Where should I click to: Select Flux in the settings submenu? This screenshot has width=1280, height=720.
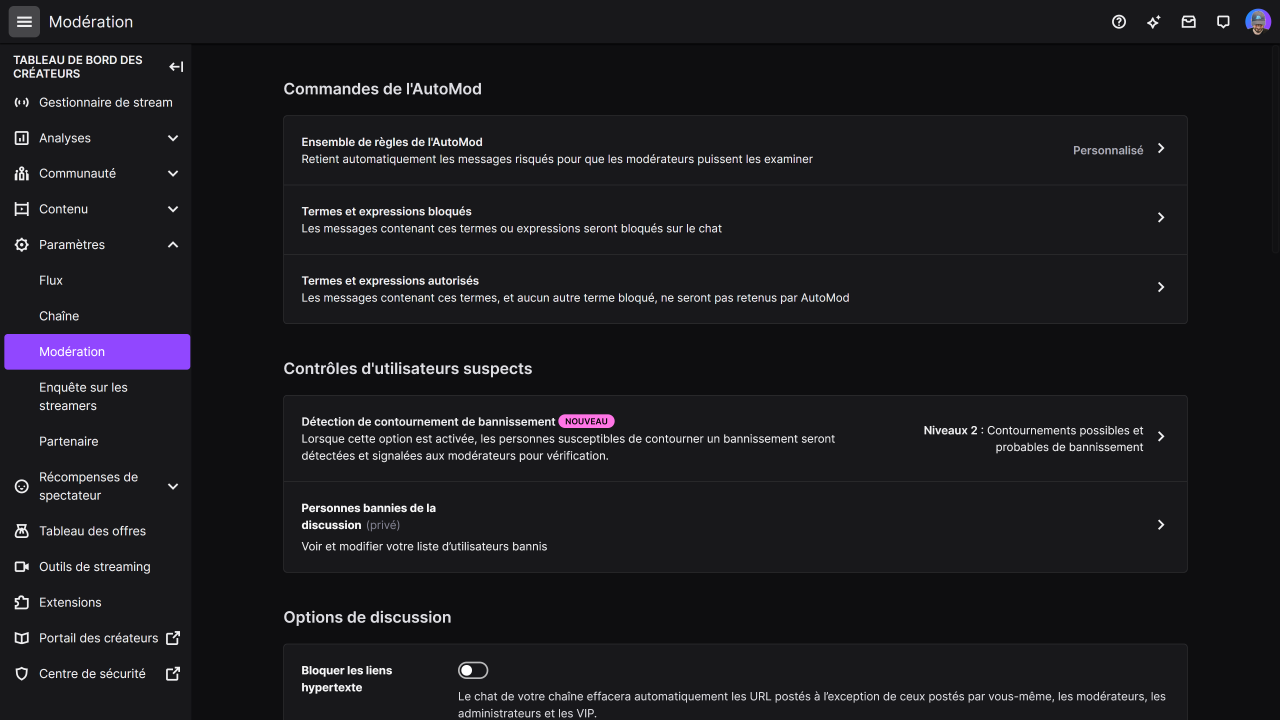(51, 280)
